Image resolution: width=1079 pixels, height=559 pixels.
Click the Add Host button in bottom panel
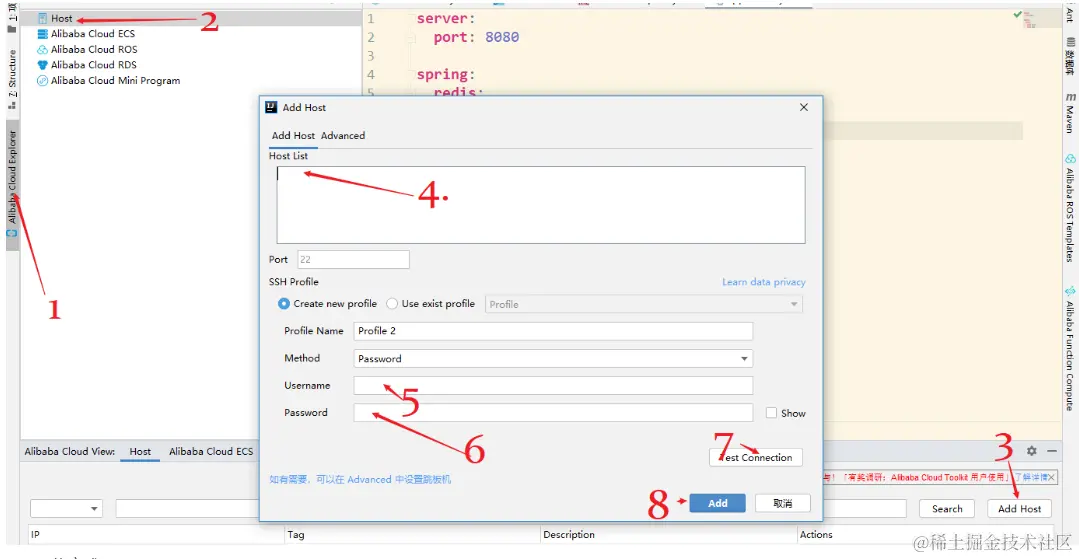[1020, 509]
